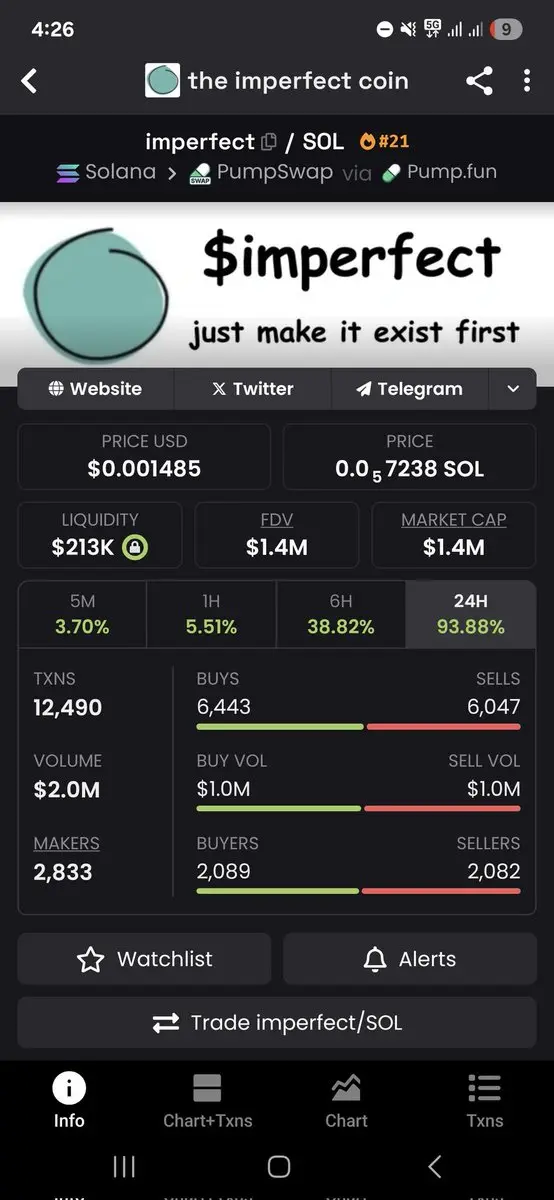Toggle the Alerts bell button
554x1200 pixels.
409,959
